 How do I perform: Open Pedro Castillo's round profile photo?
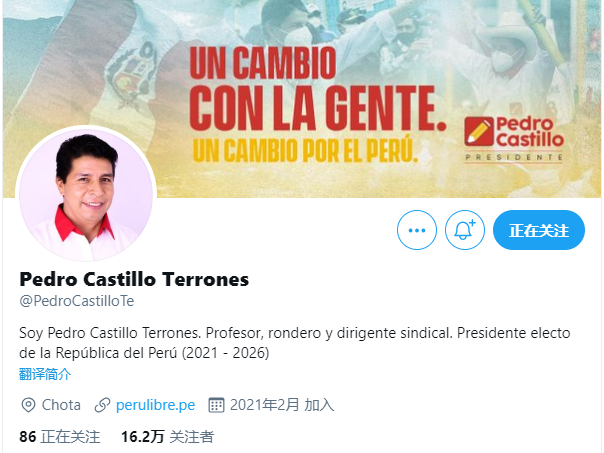pos(86,195)
